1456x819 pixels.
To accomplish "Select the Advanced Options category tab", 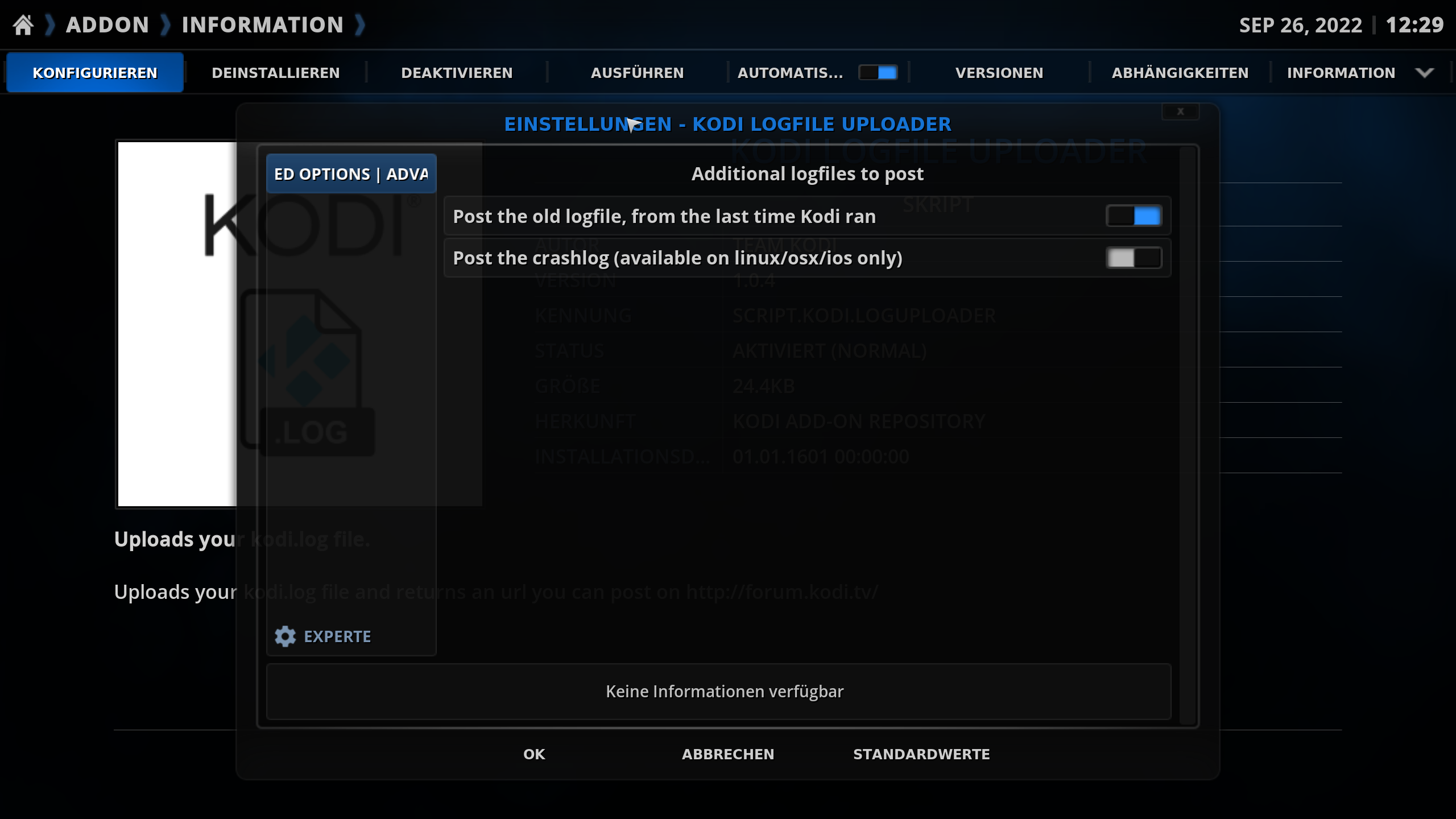I will pos(351,174).
